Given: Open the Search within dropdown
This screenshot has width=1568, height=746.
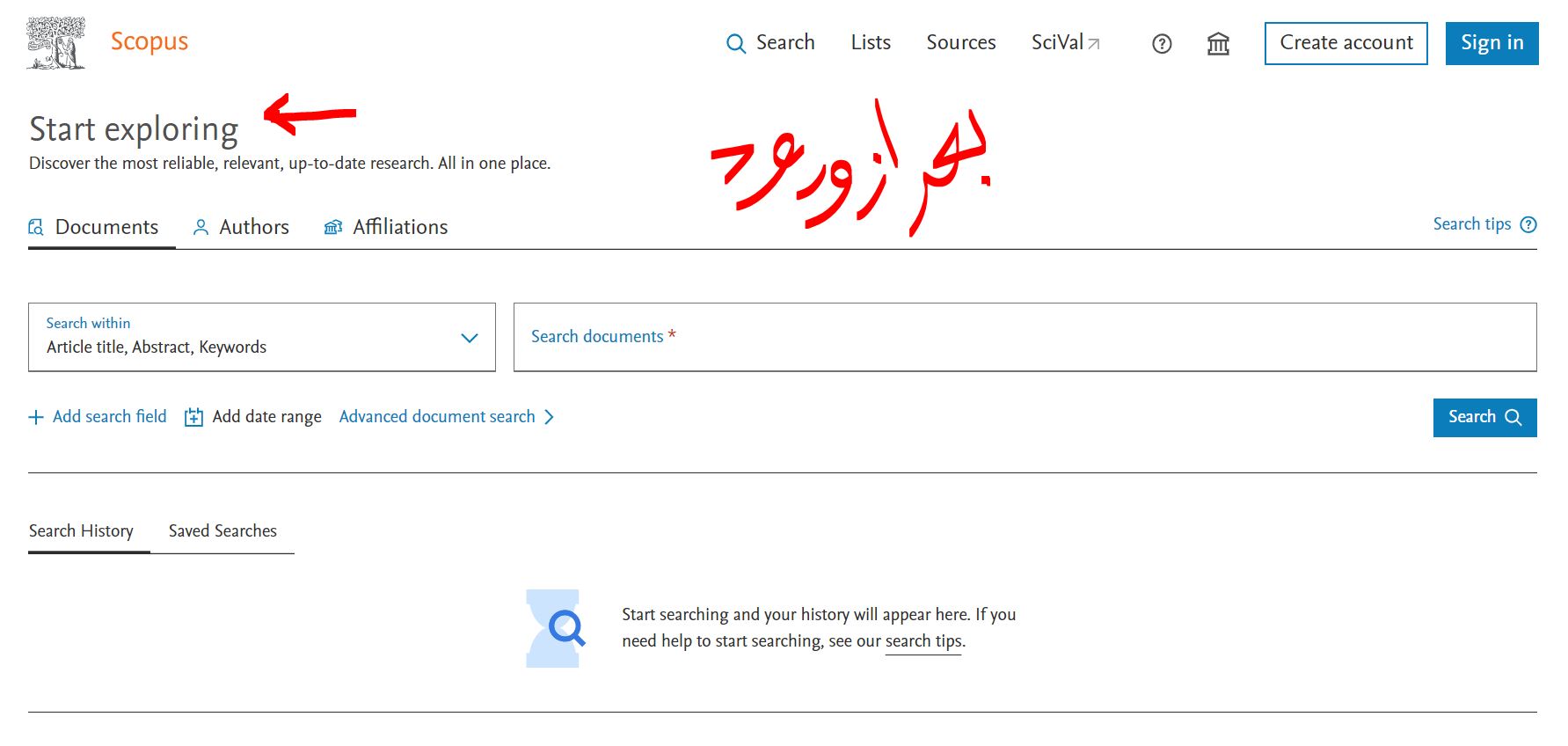Looking at the screenshot, I should coord(262,337).
